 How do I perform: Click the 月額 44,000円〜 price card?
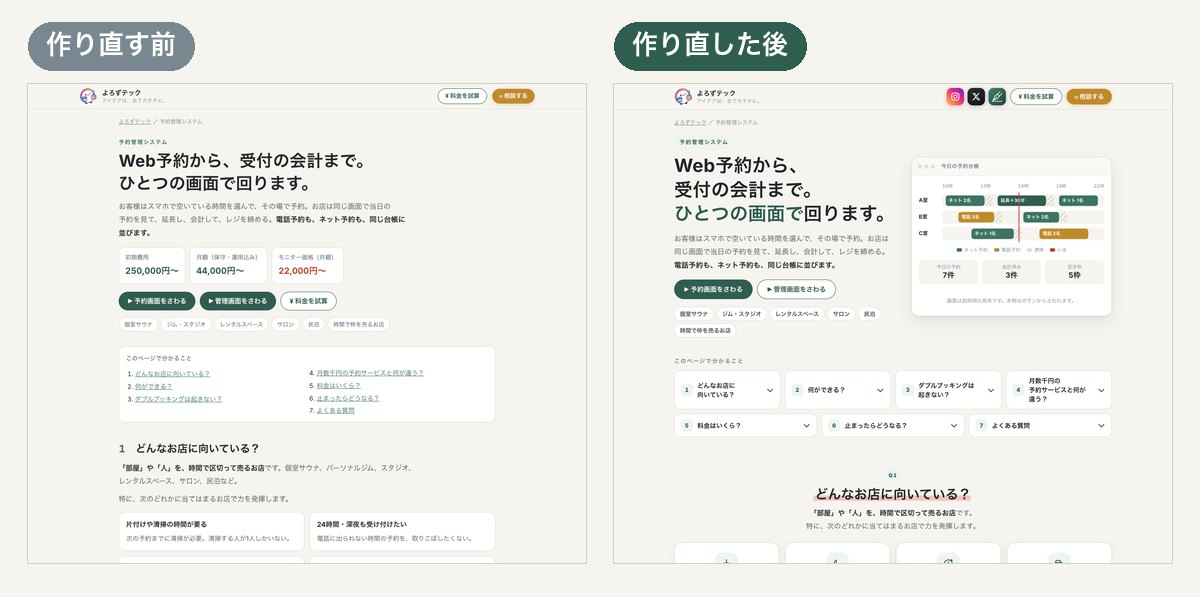229,266
